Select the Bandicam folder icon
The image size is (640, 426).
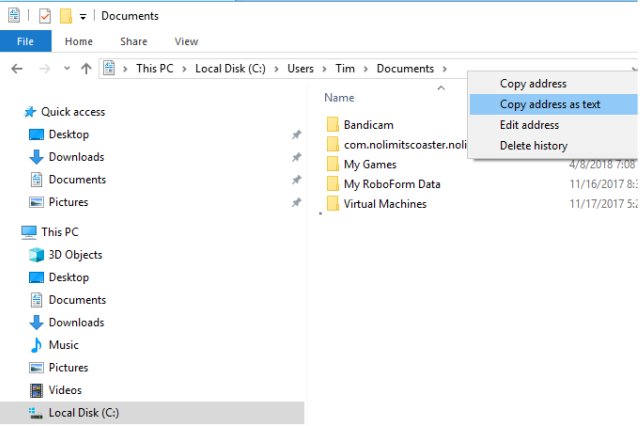point(333,124)
